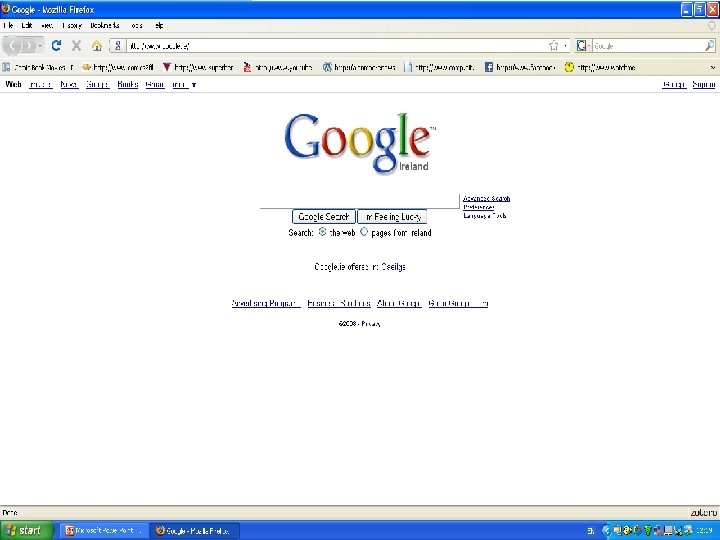
Task: Open the File menu
Action: pos(8,26)
